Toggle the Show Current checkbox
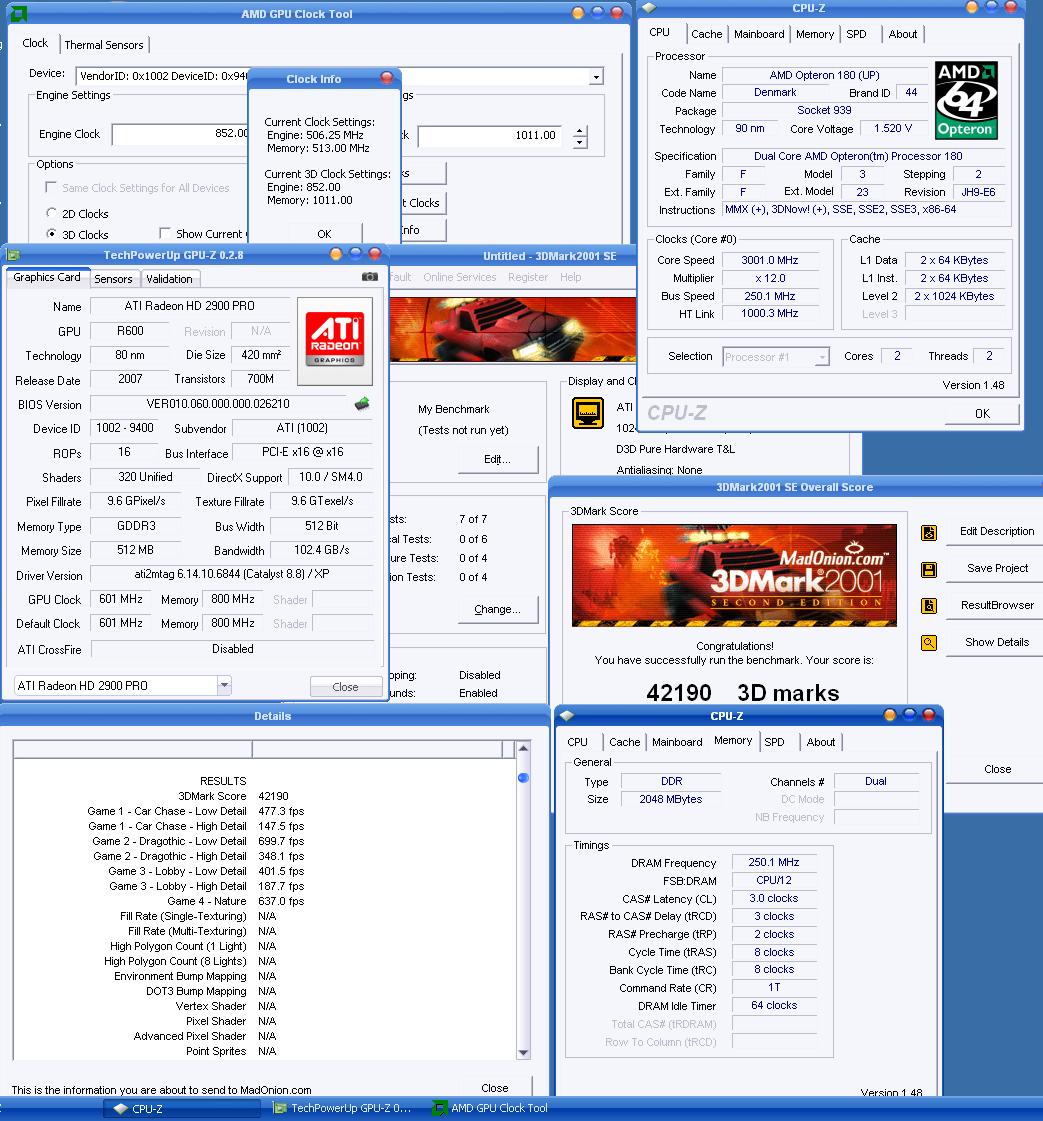This screenshot has width=1043, height=1121. pos(165,233)
